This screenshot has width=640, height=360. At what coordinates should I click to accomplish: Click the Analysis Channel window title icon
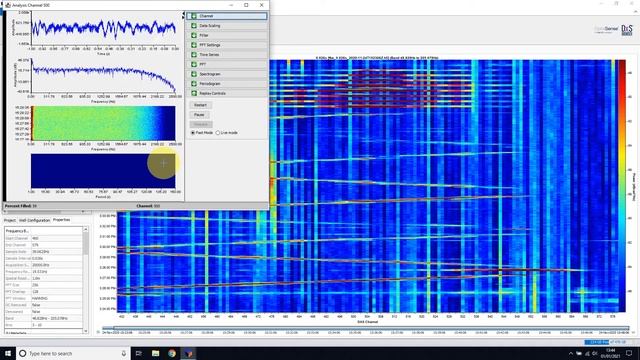[8, 5]
